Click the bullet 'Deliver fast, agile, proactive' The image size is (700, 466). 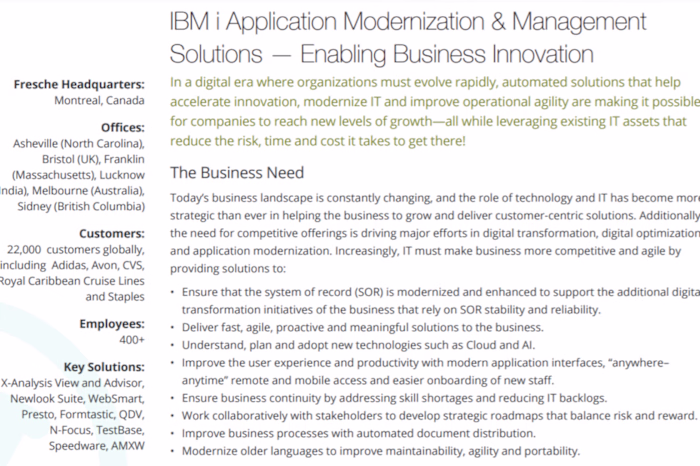click(362, 328)
